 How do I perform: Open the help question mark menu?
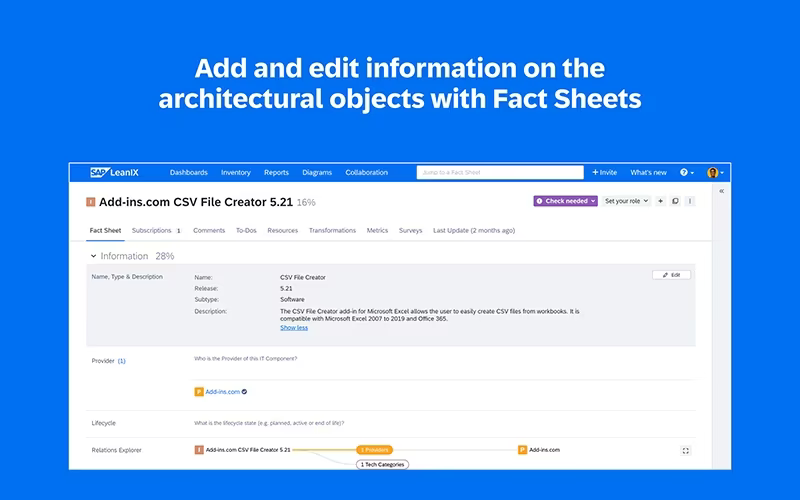[x=686, y=172]
